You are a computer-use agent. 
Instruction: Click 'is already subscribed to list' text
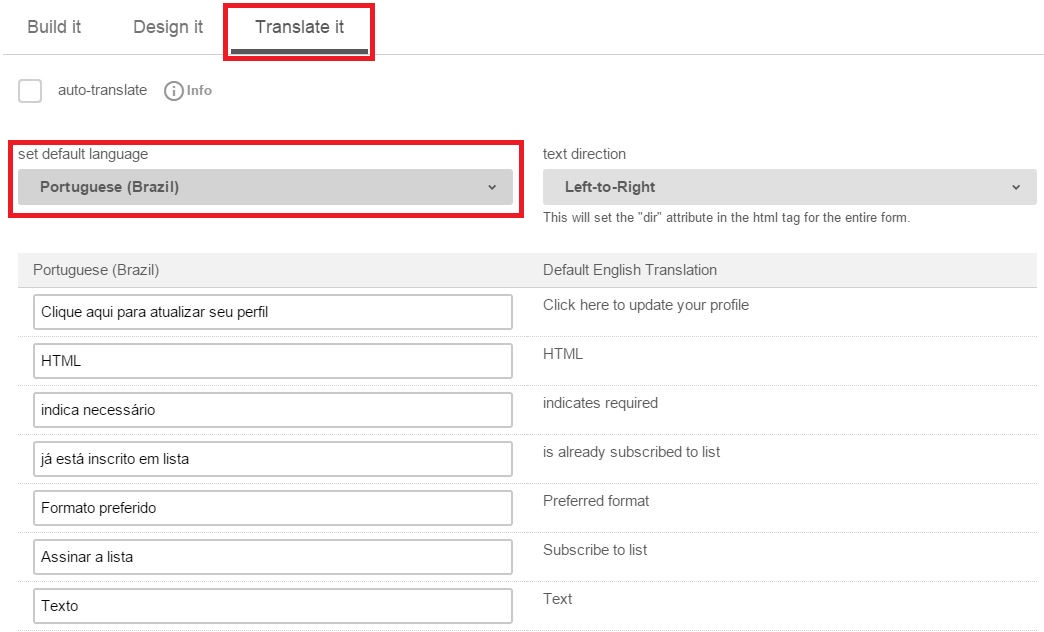[631, 452]
